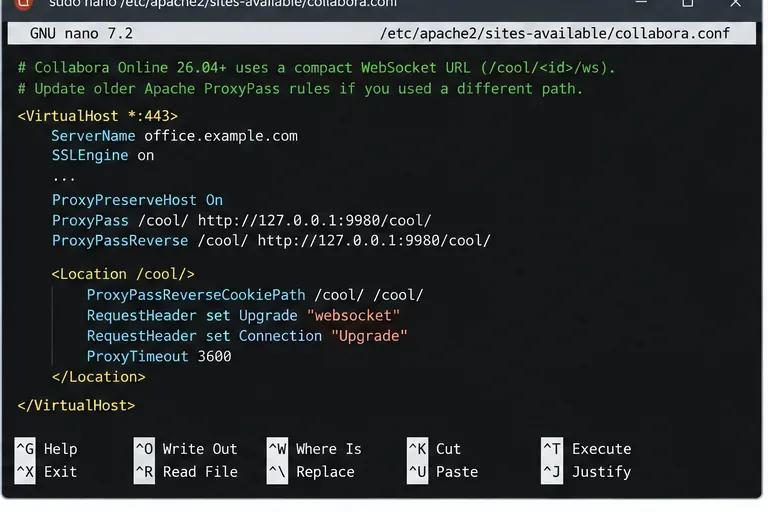768x512 pixels.
Task: Click the 'RequestHeader set Upgrade' text
Action: (192, 316)
